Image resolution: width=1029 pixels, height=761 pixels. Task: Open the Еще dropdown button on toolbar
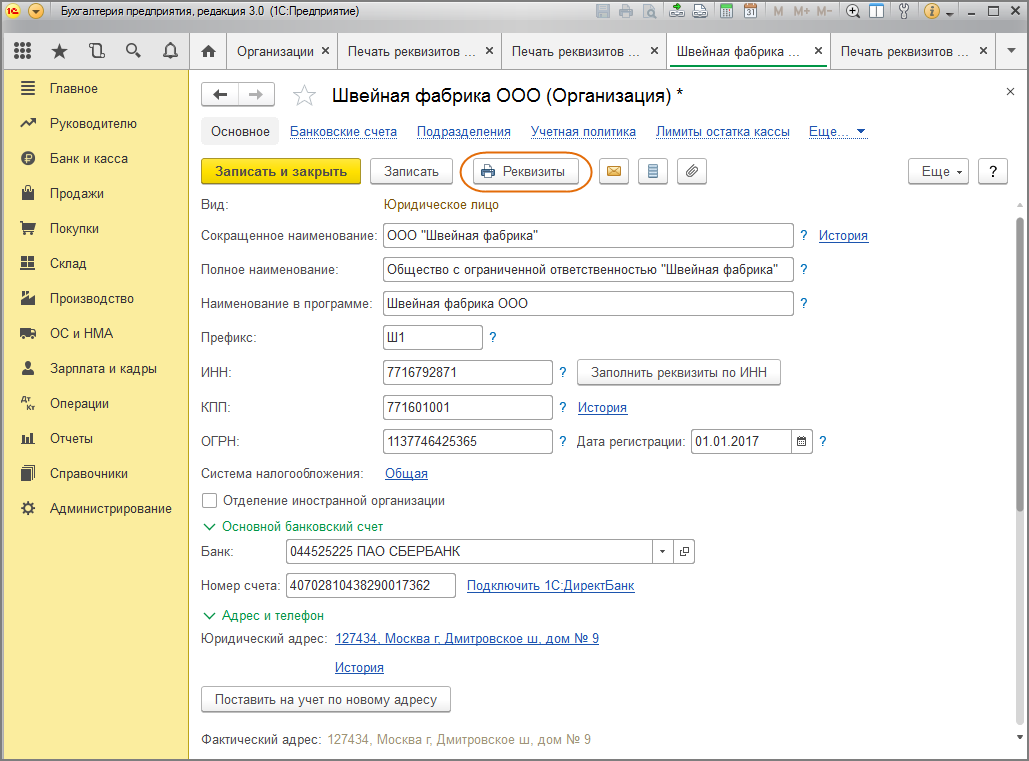pyautogui.click(x=938, y=171)
